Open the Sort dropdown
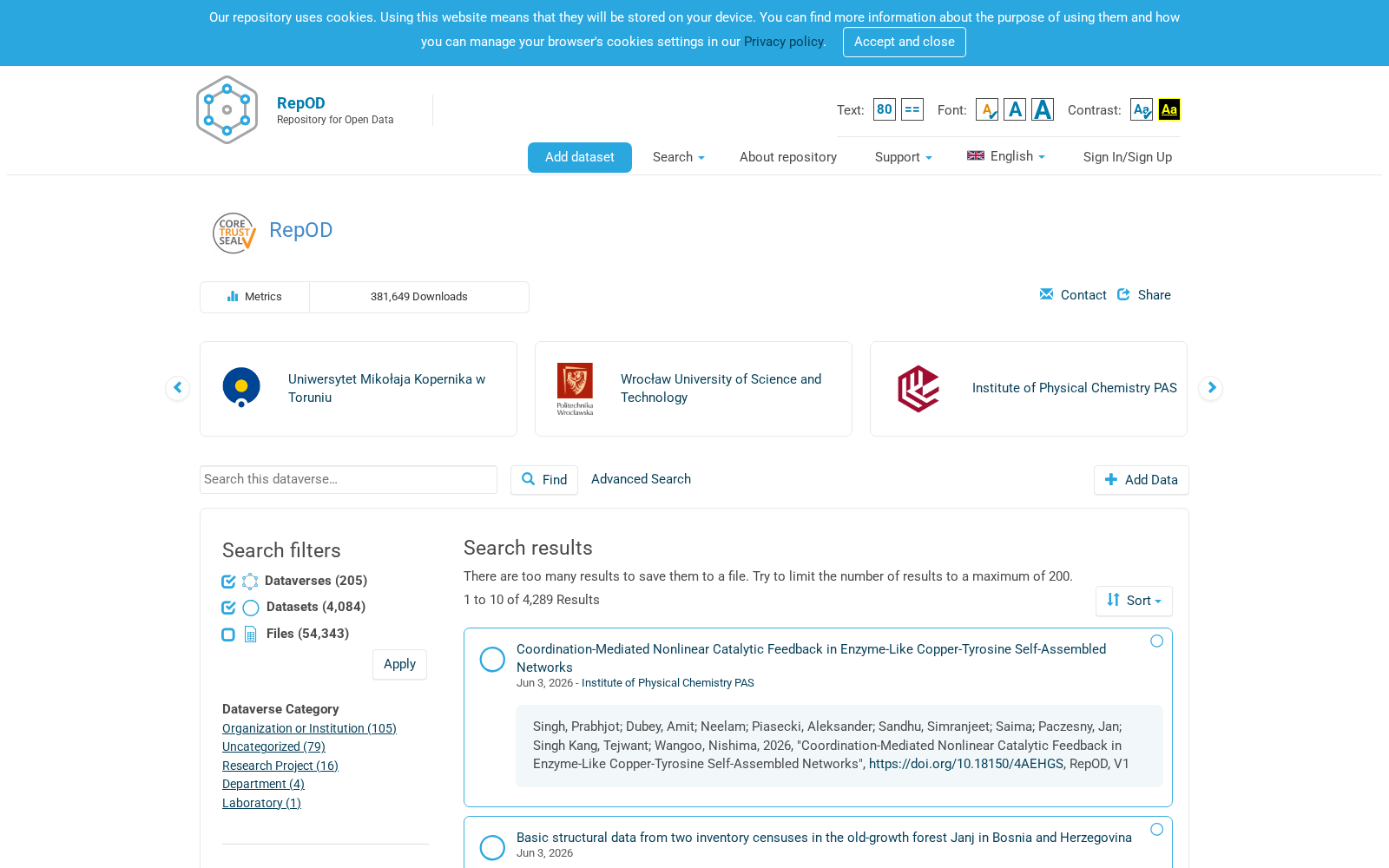 coord(1134,601)
